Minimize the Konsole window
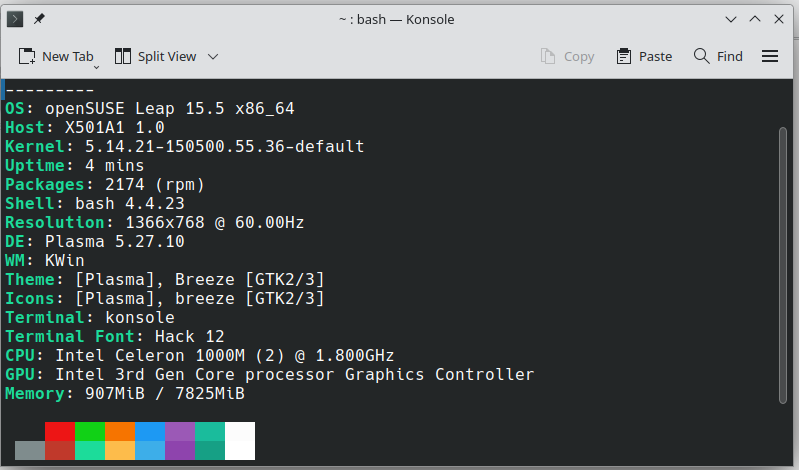Screen dimensions: 799x470 coord(731,19)
